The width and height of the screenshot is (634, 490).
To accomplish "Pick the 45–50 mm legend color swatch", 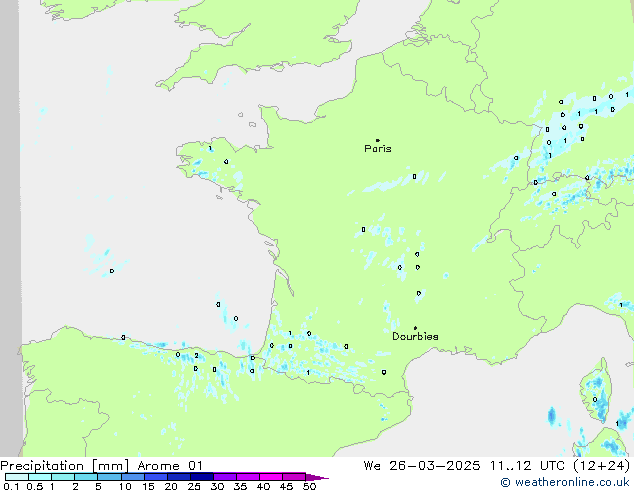I will 294,477.
